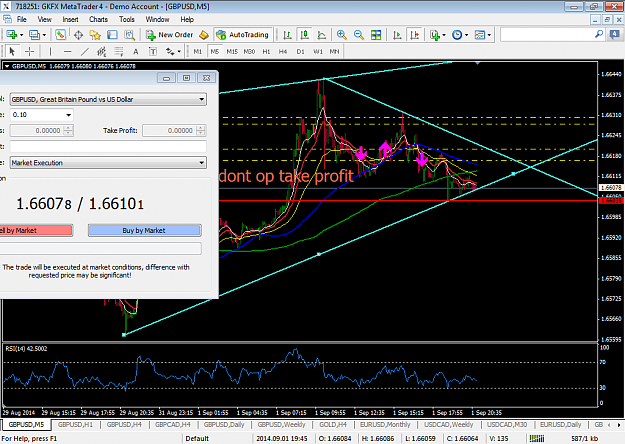This screenshot has height=444, width=625.
Task: Click the search input field in toolbar
Action: coord(547,35)
